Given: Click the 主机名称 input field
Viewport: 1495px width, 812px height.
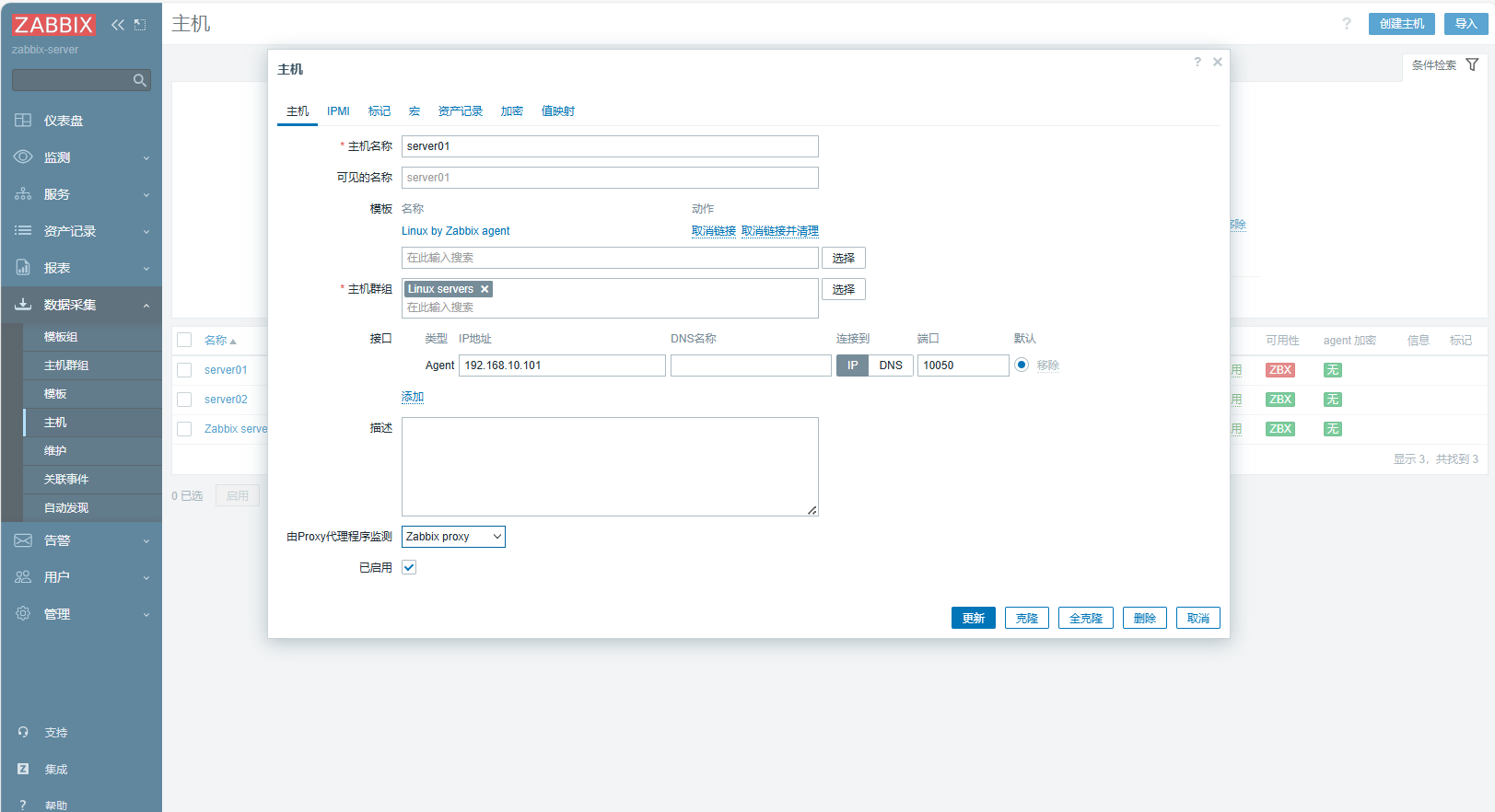Looking at the screenshot, I should 610,146.
